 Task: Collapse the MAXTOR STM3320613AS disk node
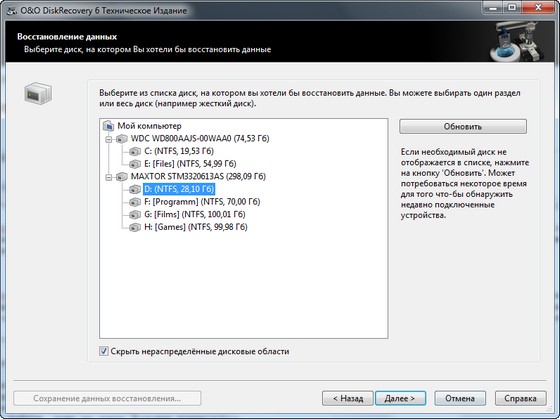pyautogui.click(x=109, y=177)
